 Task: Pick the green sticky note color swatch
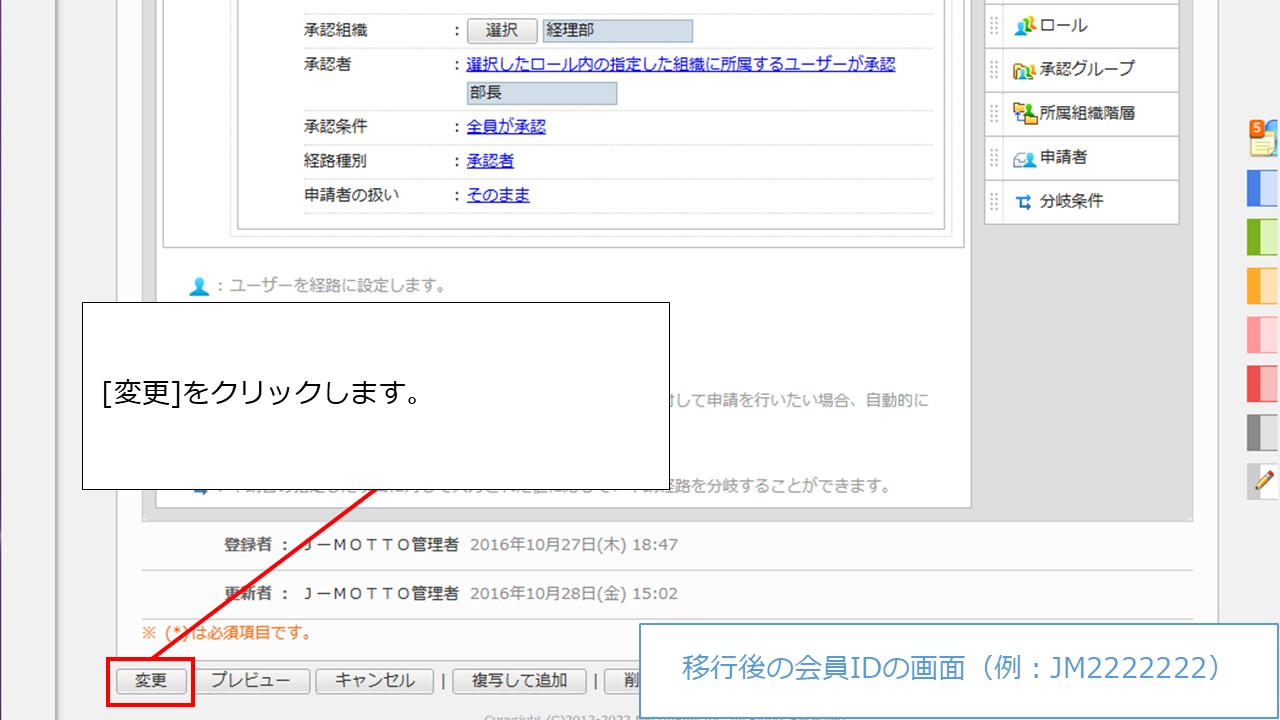tap(1263, 237)
